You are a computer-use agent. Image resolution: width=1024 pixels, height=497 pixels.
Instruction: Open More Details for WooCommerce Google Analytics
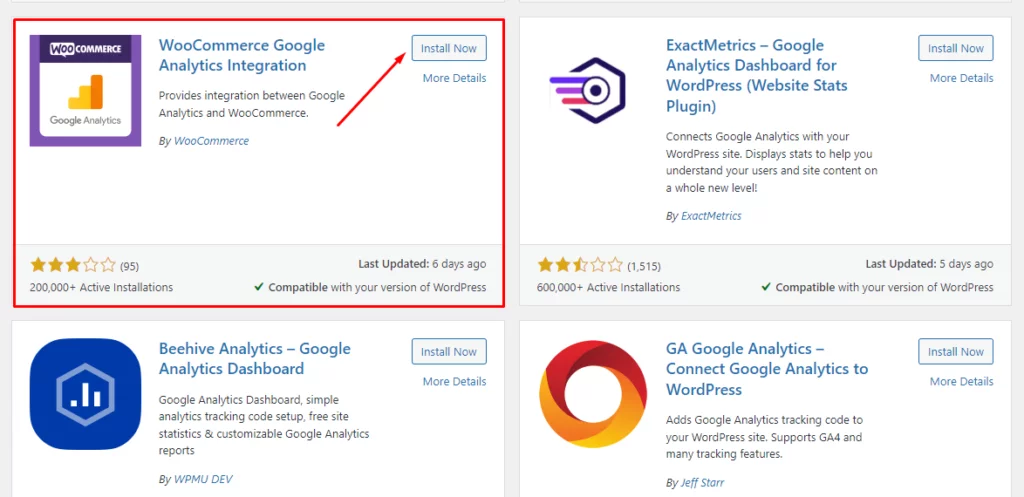(x=454, y=78)
